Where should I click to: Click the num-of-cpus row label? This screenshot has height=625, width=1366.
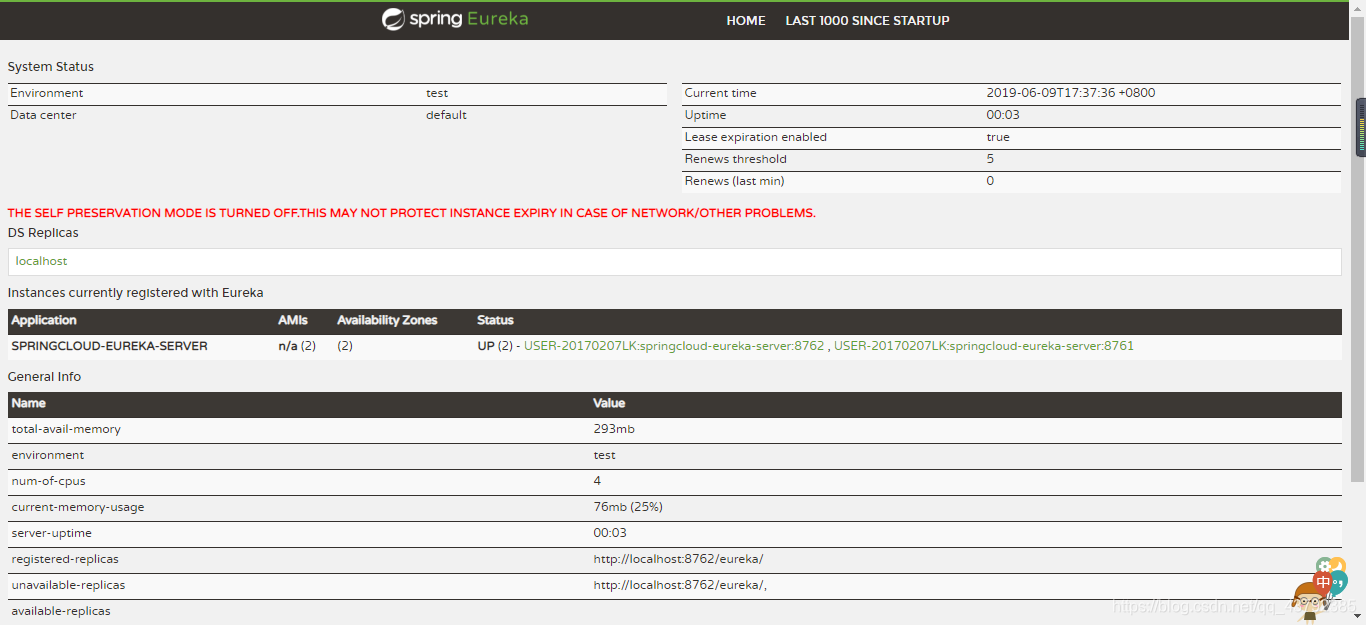(46, 481)
